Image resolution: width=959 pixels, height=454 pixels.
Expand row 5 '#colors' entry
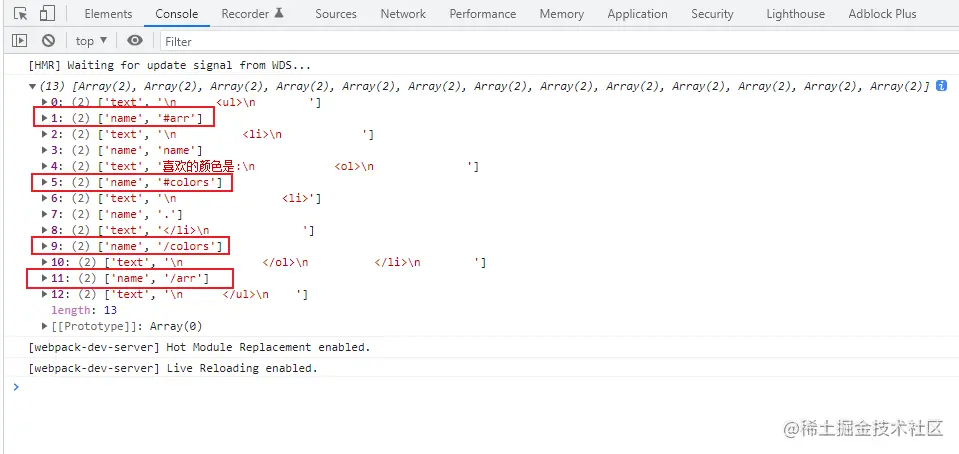click(45, 182)
